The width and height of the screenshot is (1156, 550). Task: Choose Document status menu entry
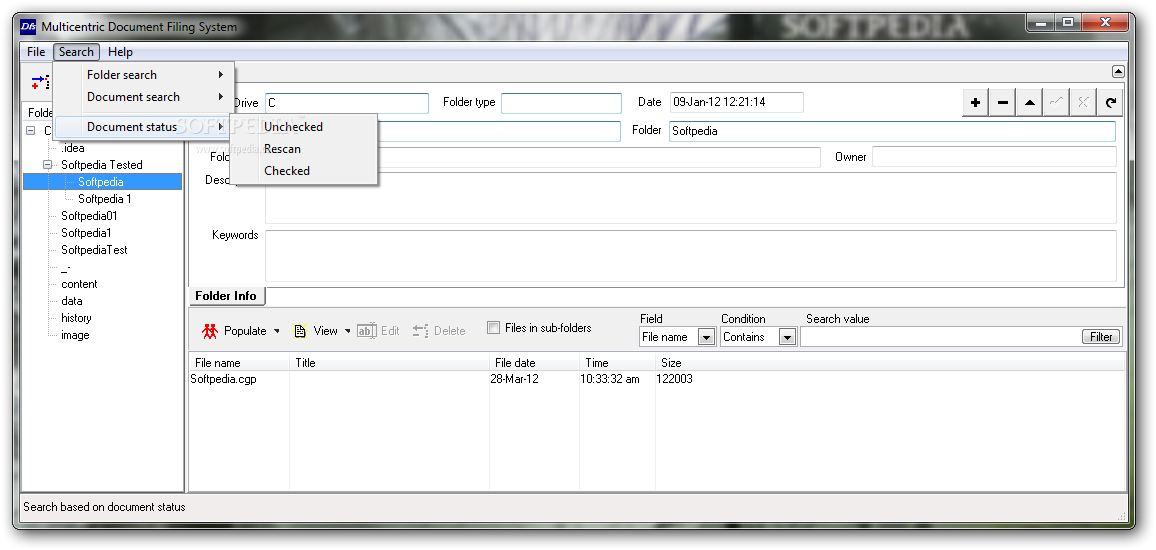[x=144, y=127]
